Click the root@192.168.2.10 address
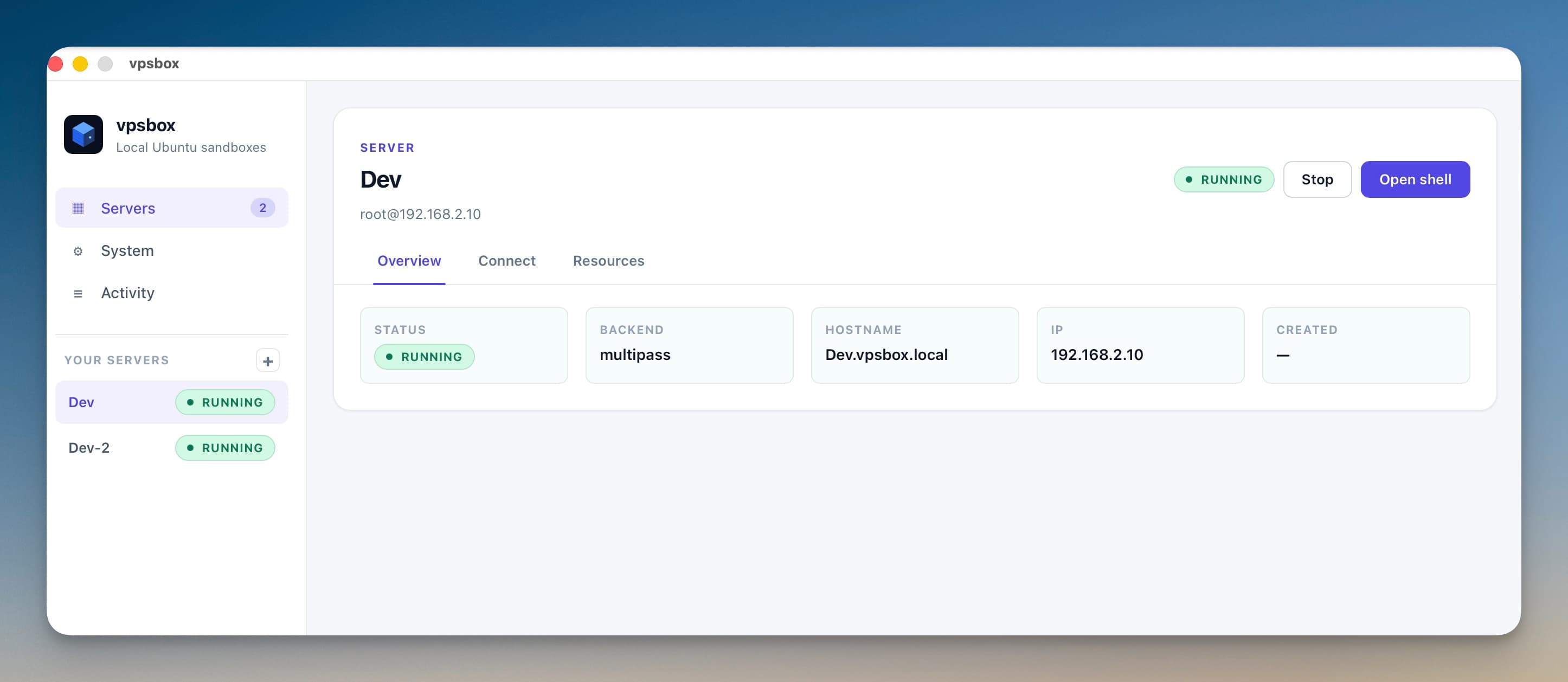 (x=421, y=214)
